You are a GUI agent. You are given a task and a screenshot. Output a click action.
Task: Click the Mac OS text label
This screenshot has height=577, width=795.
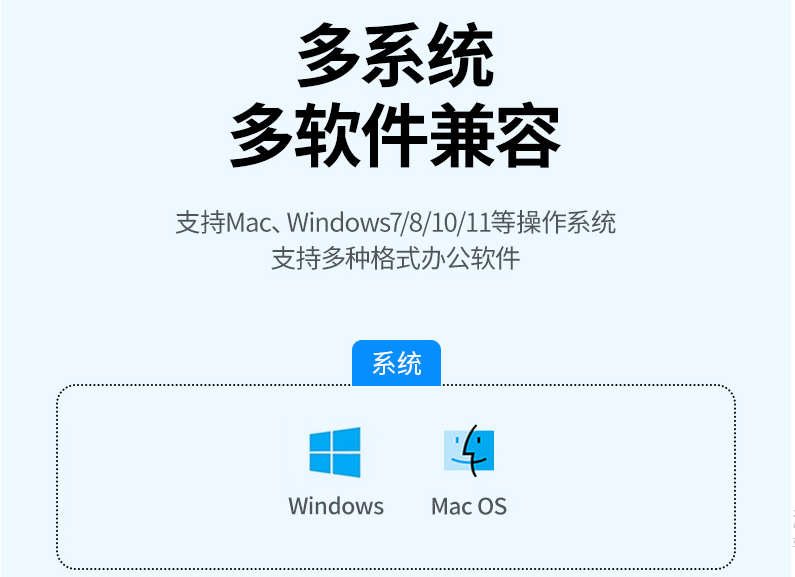pyautogui.click(x=469, y=506)
